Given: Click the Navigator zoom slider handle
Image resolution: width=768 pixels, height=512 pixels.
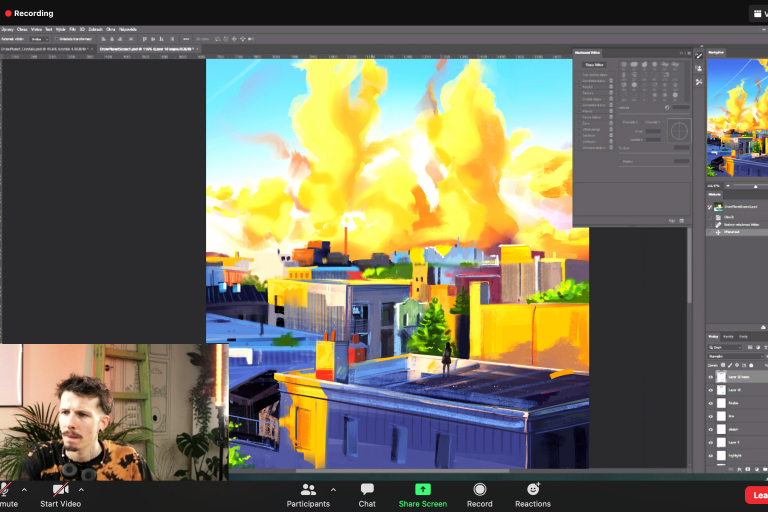Looking at the screenshot, I should click(755, 186).
